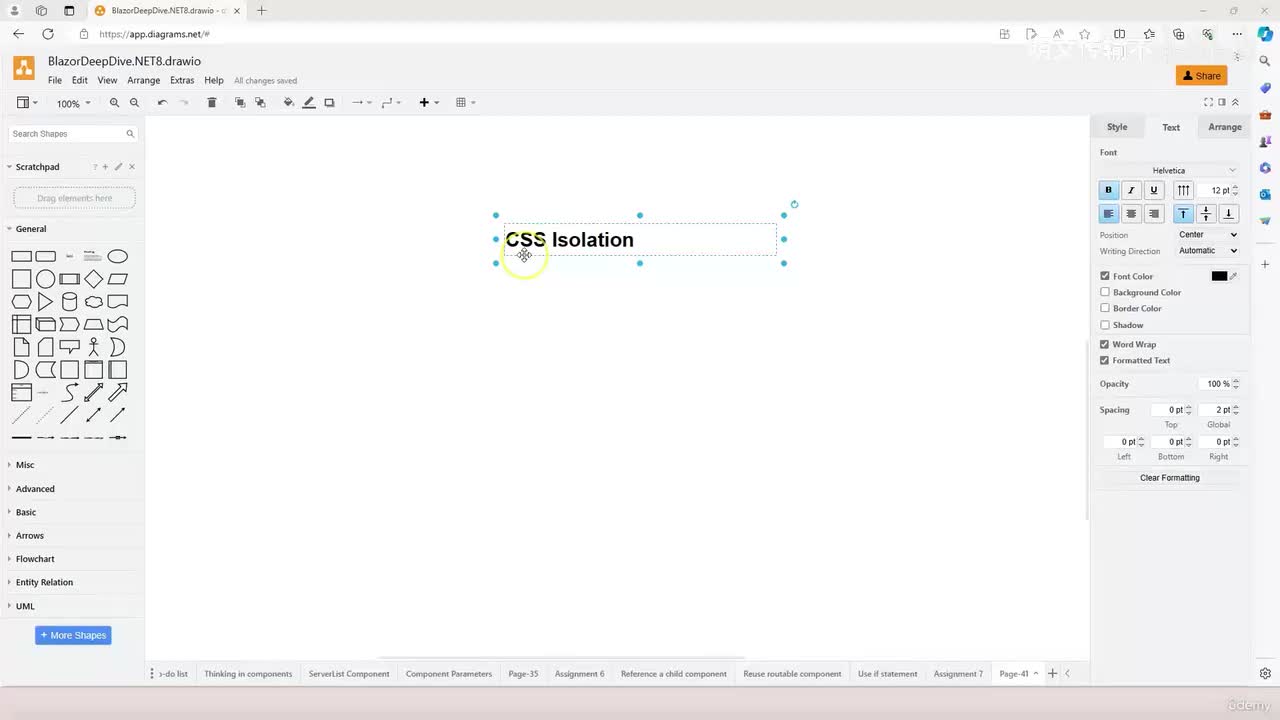Enable the text Shadow checkbox

click(x=1105, y=325)
